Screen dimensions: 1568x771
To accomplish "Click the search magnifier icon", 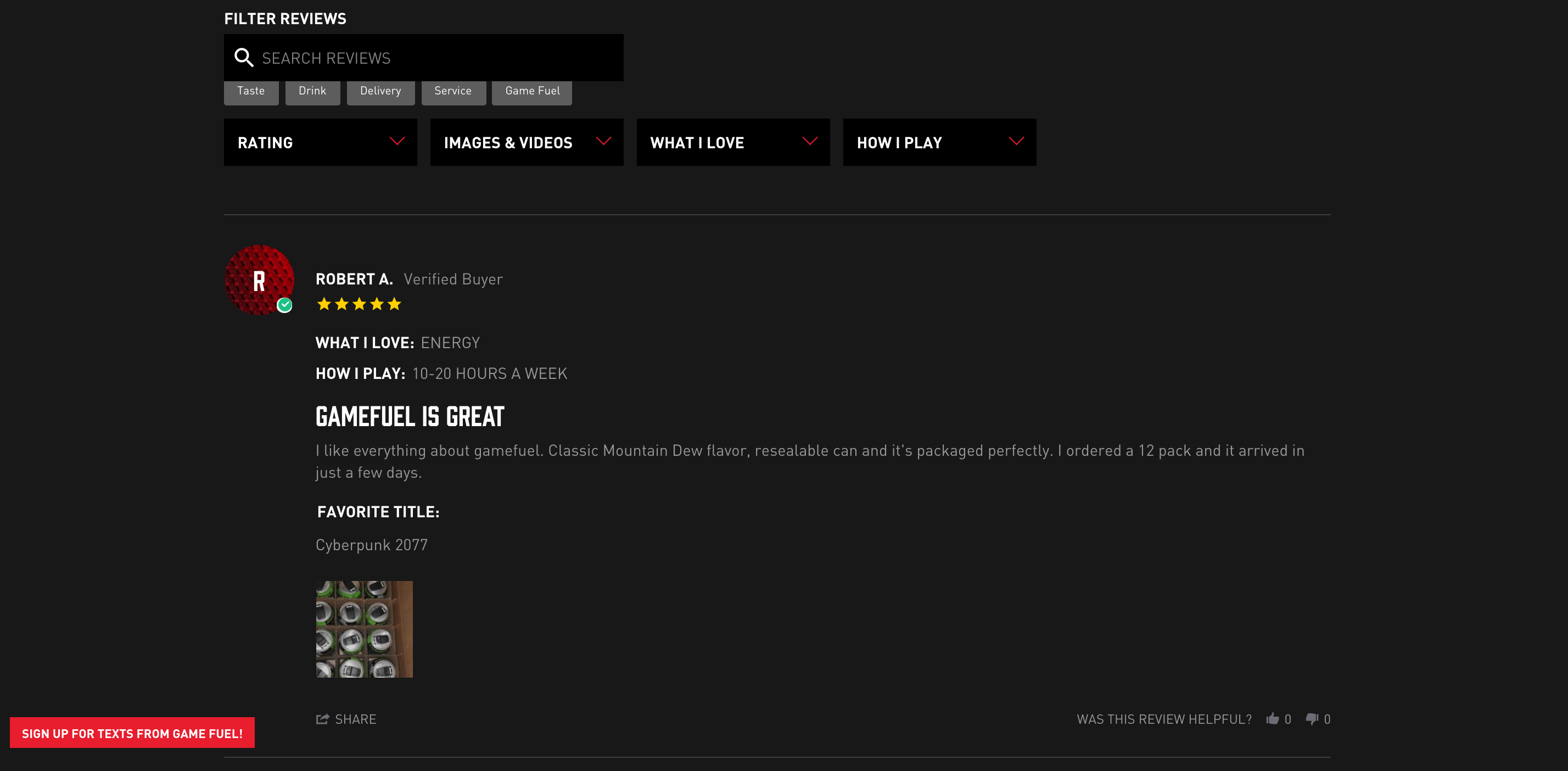I will tap(243, 58).
